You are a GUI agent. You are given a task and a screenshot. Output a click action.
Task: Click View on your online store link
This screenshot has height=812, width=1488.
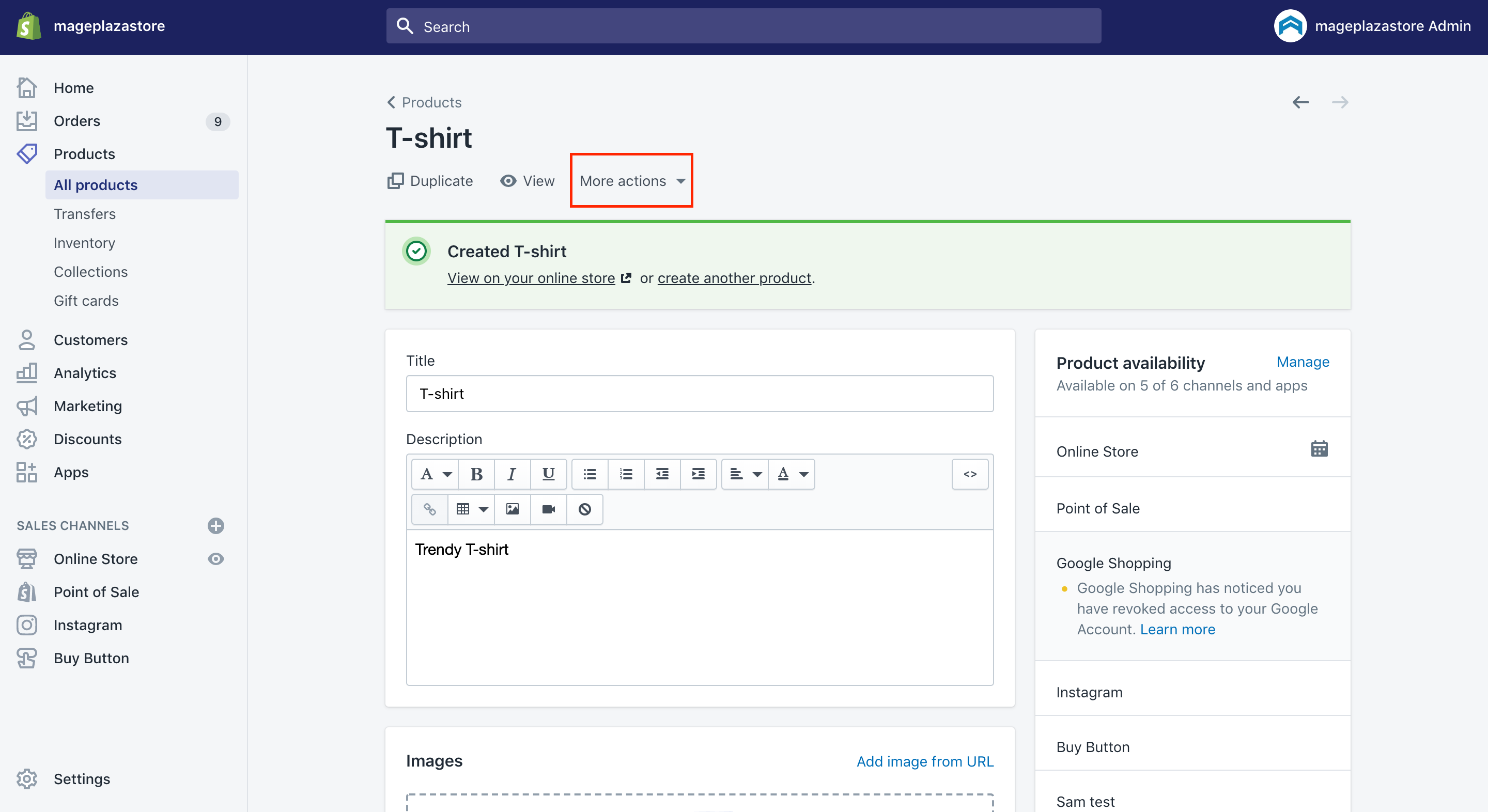pyautogui.click(x=530, y=278)
